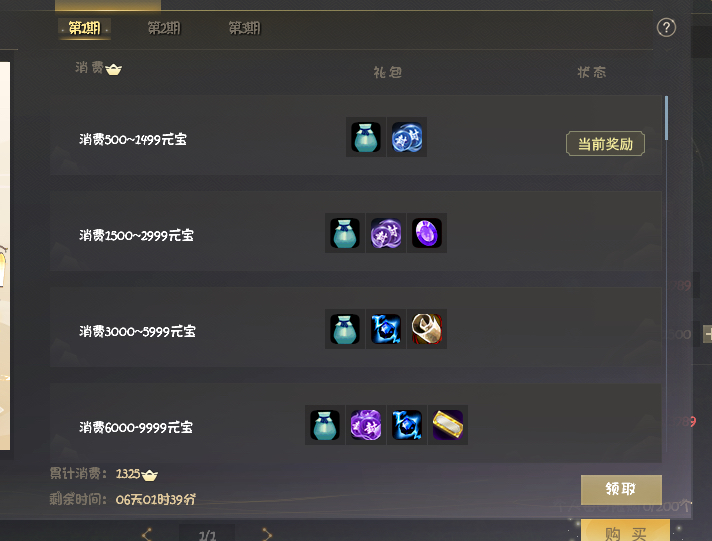This screenshot has height=541, width=712.
Task: Select teal pouch in 6000-9999 reward row
Action: (x=325, y=425)
